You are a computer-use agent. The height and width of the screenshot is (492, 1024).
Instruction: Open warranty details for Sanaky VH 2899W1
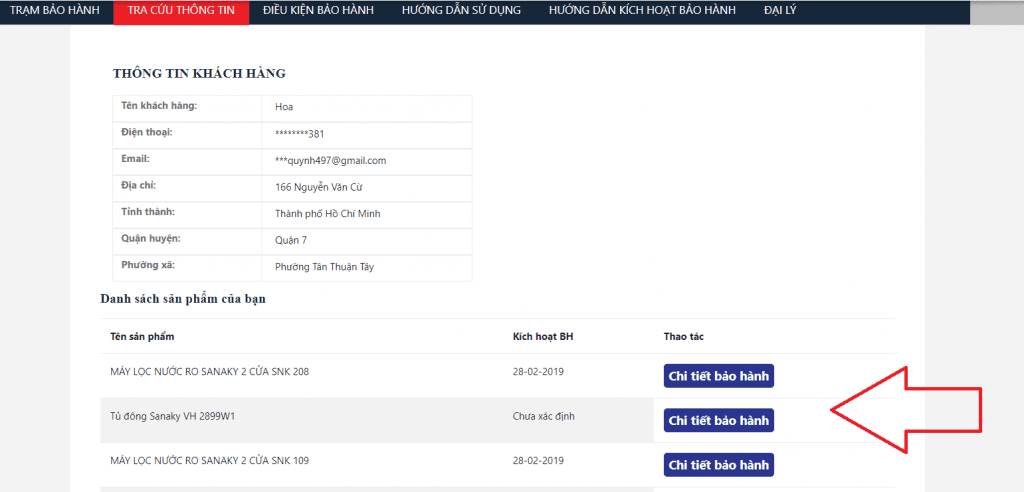tap(718, 420)
